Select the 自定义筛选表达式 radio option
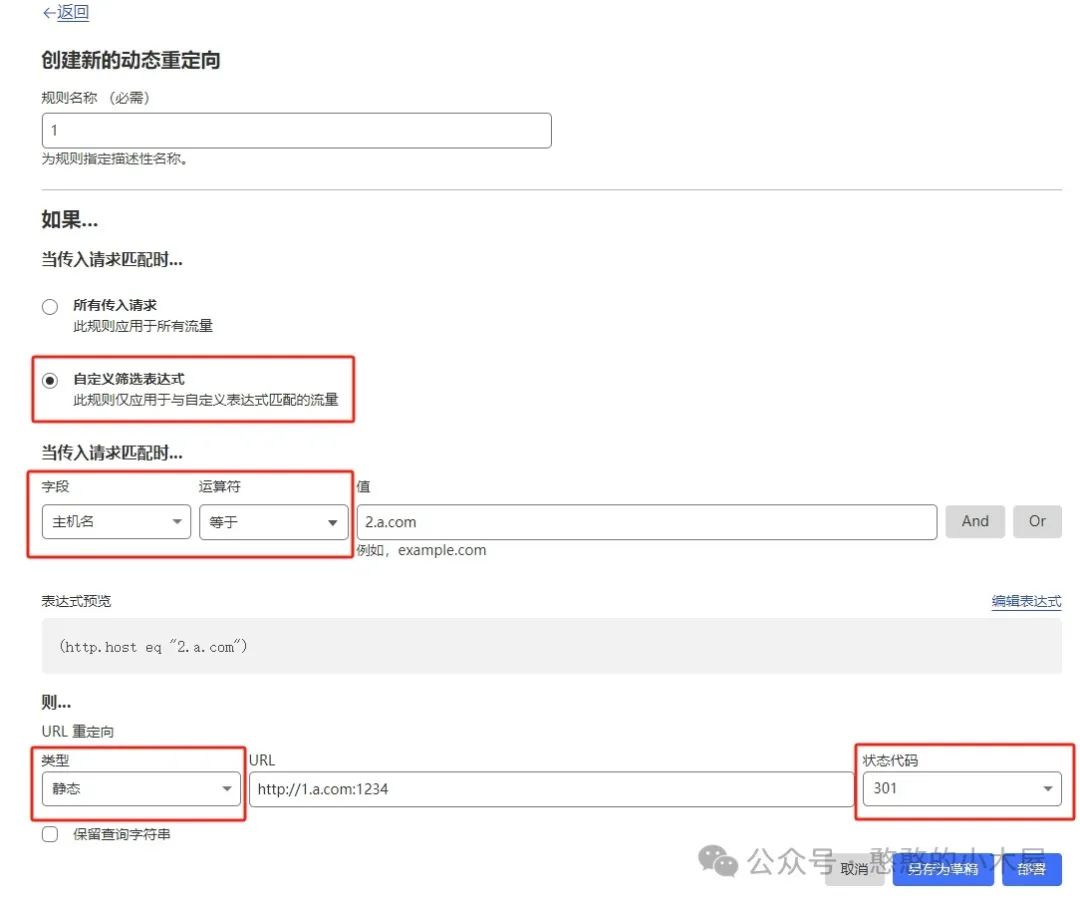1080x904 pixels. (x=50, y=381)
